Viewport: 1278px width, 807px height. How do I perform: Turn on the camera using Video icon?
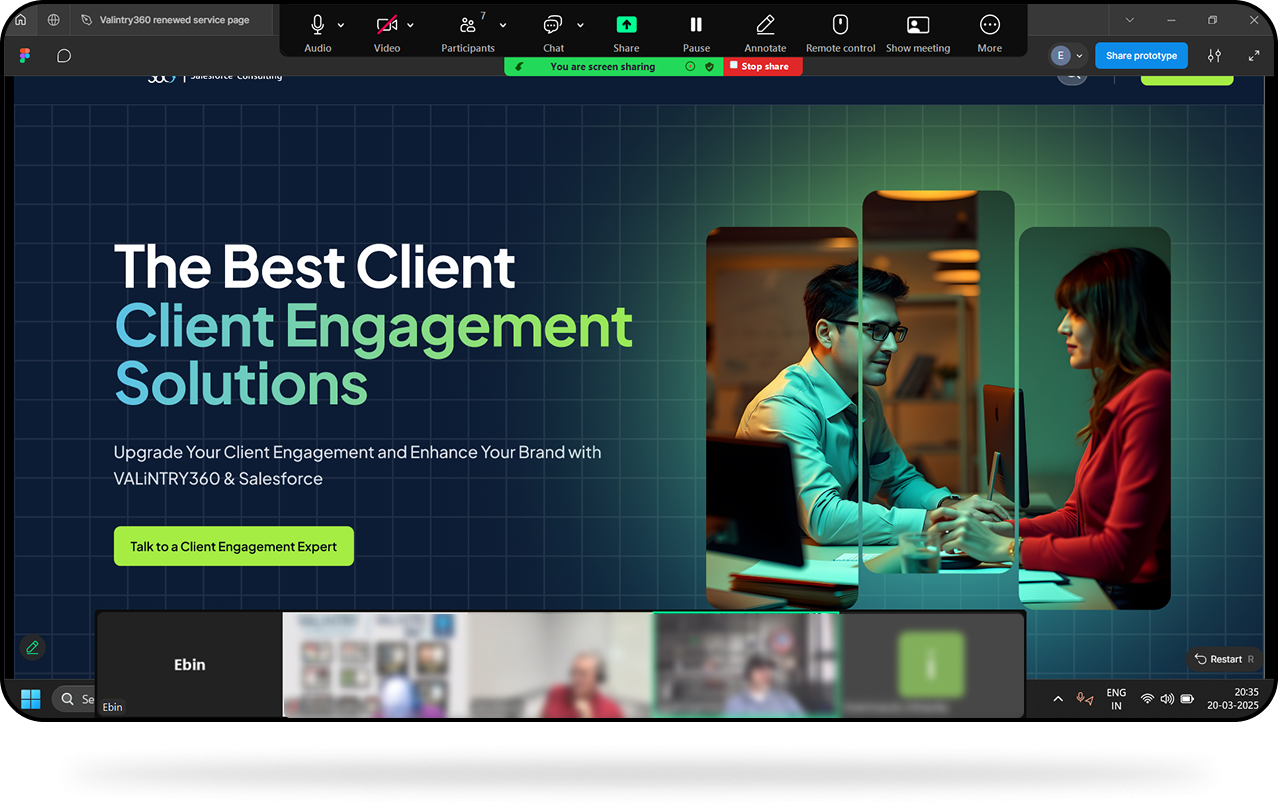387,25
